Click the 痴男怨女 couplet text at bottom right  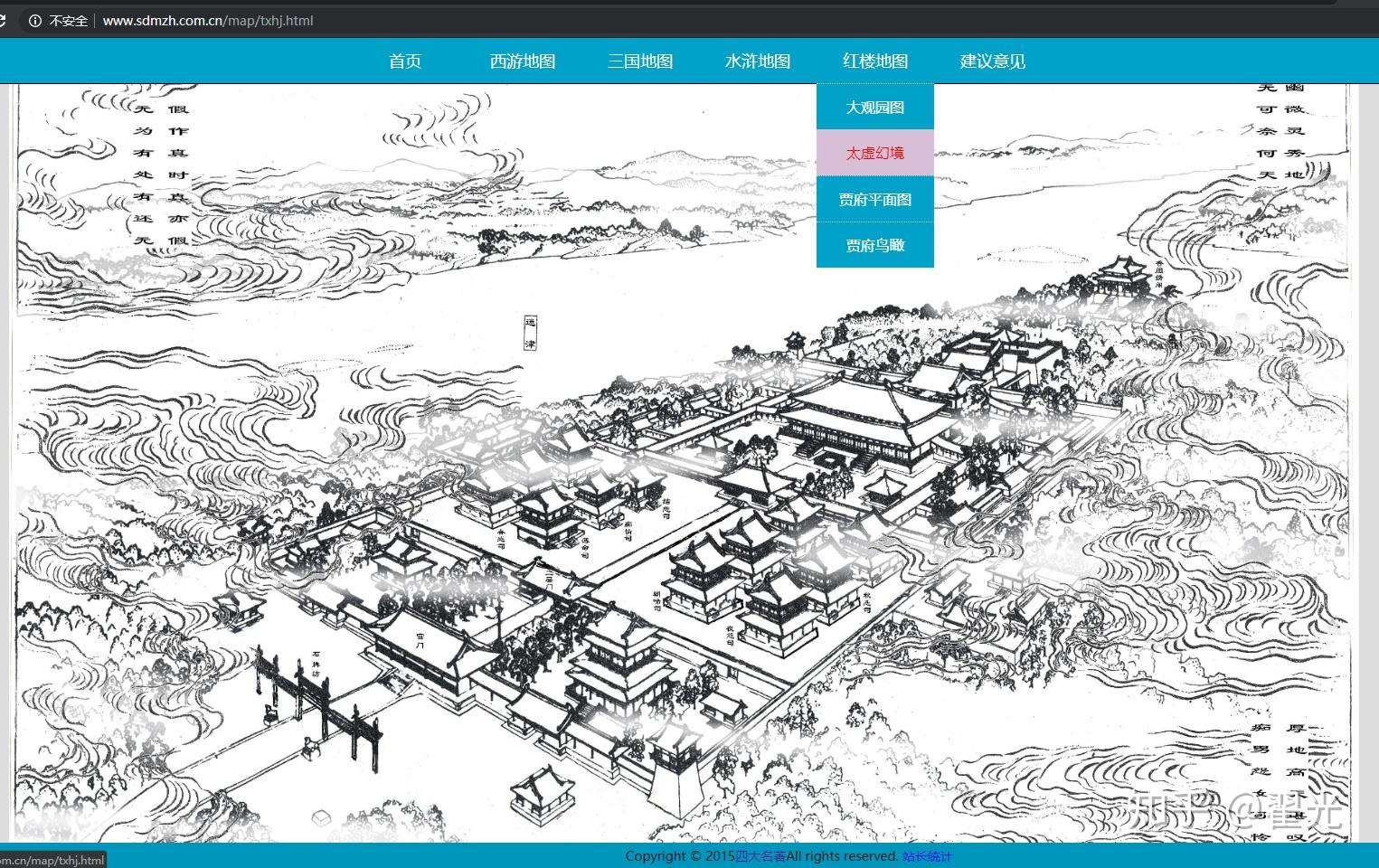click(1261, 782)
